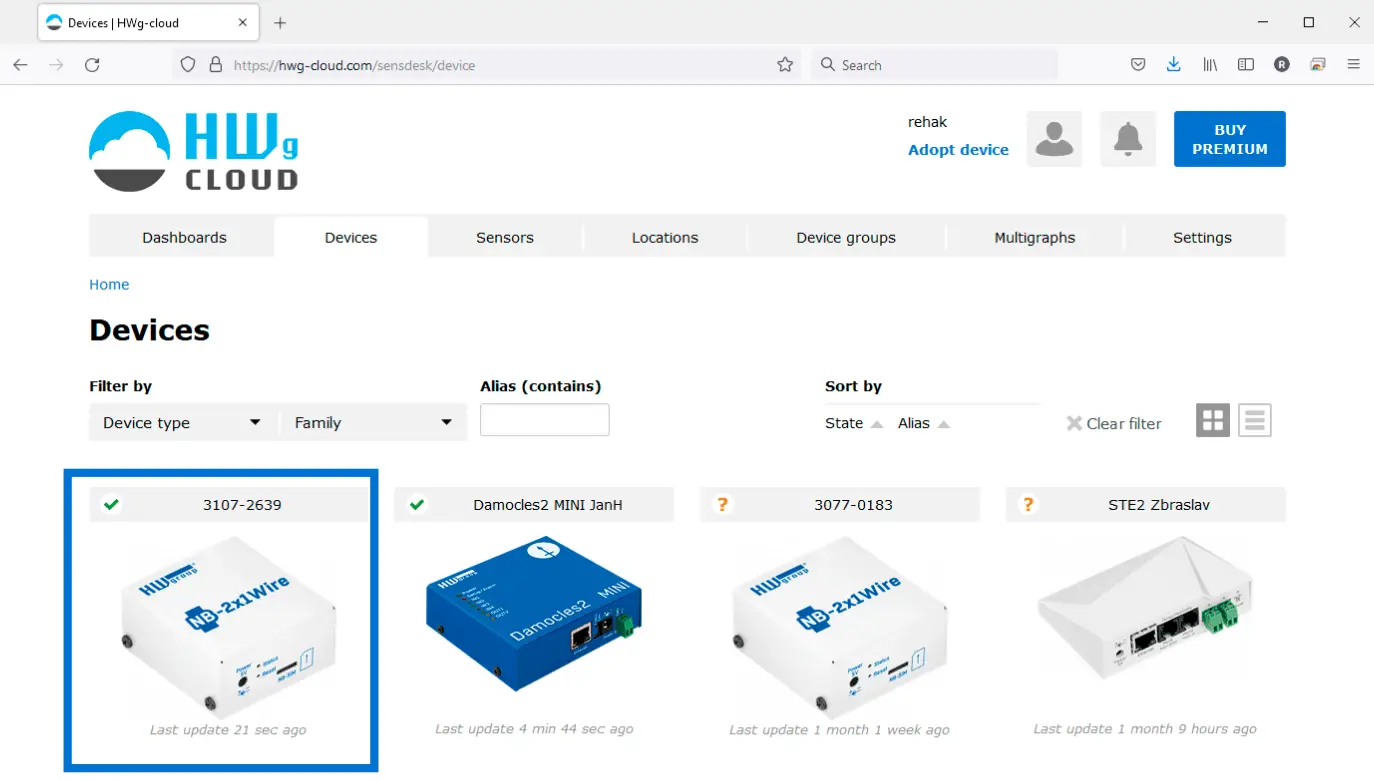1374x780 pixels.
Task: Select the Devices | HWg-cloud browser tab
Action: 150,23
